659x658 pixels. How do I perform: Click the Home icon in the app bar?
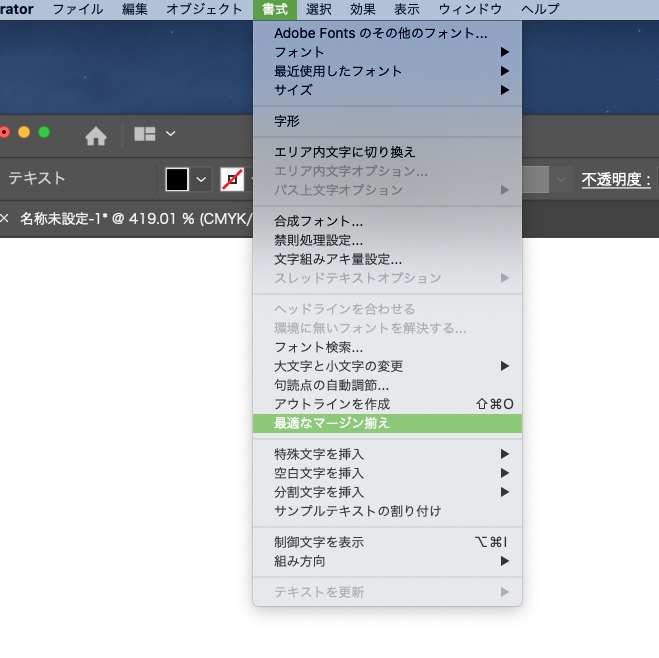coord(96,135)
